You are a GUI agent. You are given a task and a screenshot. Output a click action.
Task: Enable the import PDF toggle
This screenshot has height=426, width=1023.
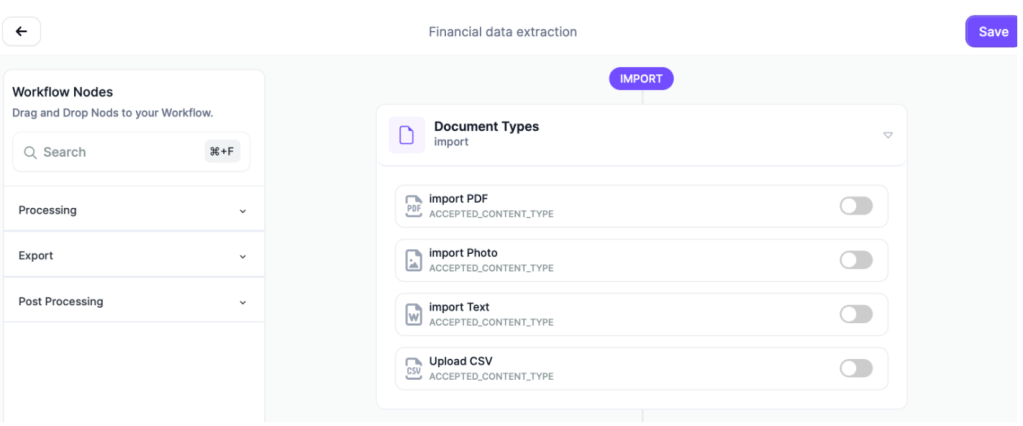click(856, 206)
